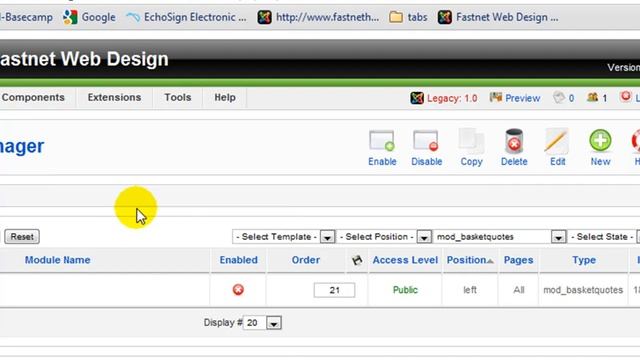Click the order input field showing 21
The width and height of the screenshot is (640, 360).
click(x=334, y=290)
